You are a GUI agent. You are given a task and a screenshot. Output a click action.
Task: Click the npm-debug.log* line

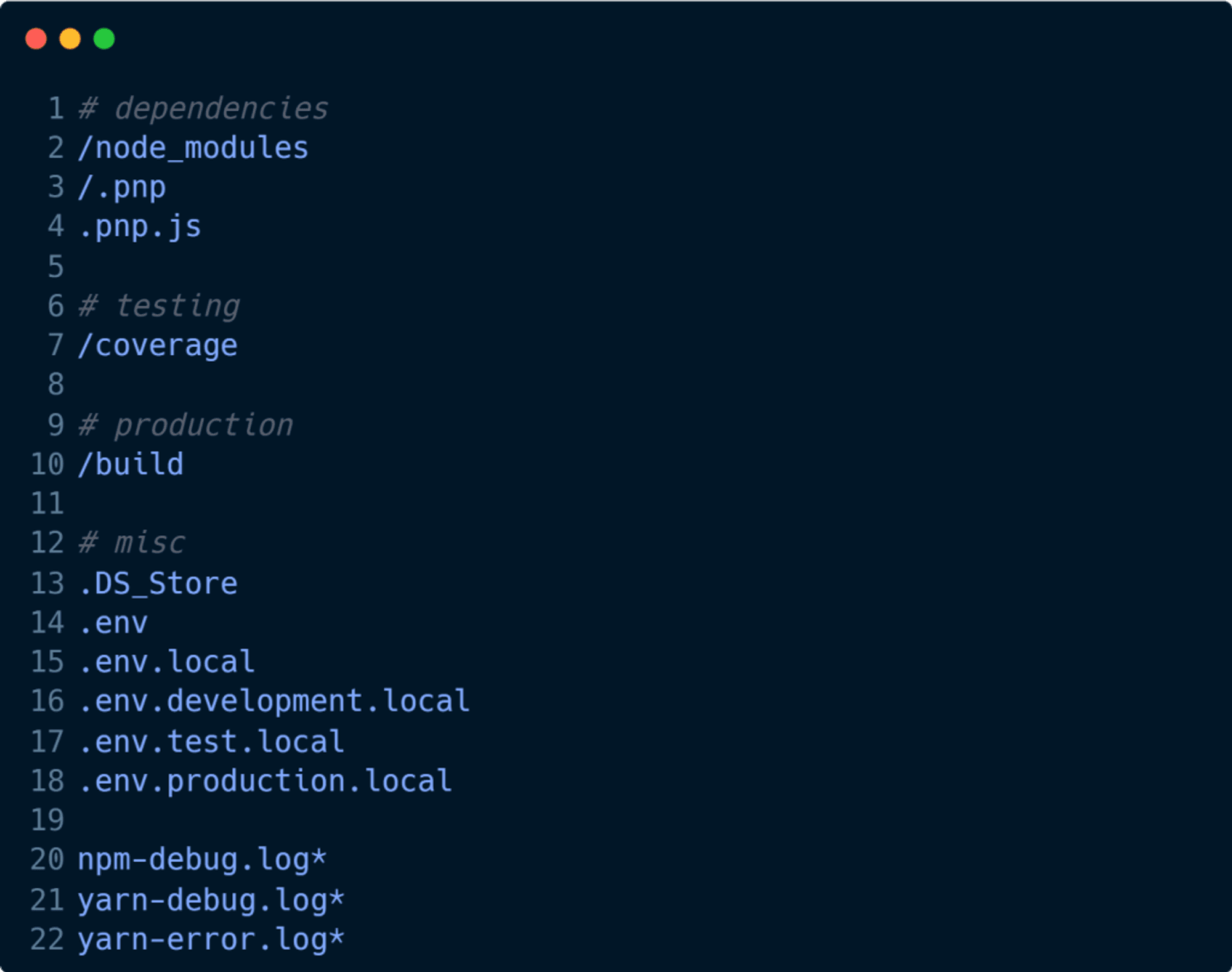(x=202, y=860)
